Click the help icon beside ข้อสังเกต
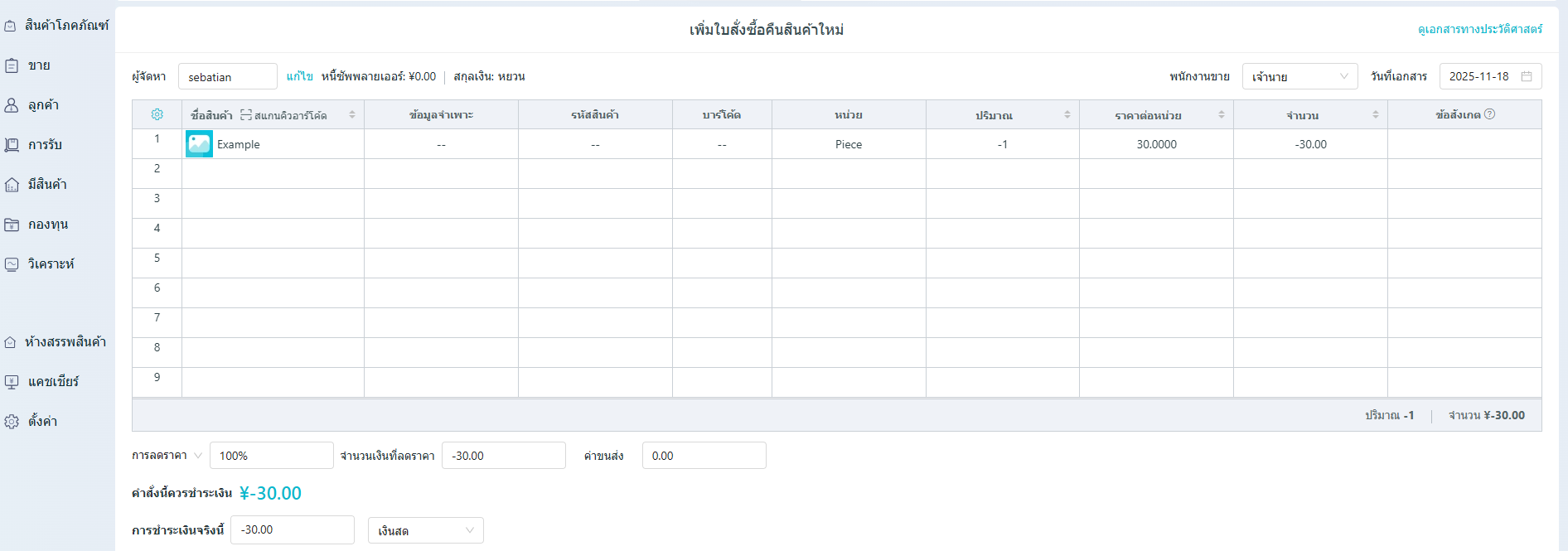Screen dimensions: 1568x551 pos(1489,114)
